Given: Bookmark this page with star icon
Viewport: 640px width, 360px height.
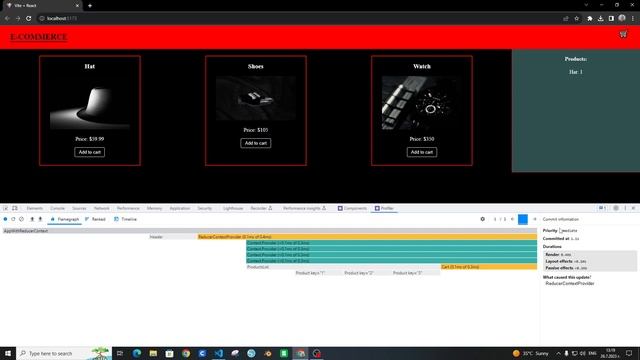Looking at the screenshot, I should [x=576, y=18].
